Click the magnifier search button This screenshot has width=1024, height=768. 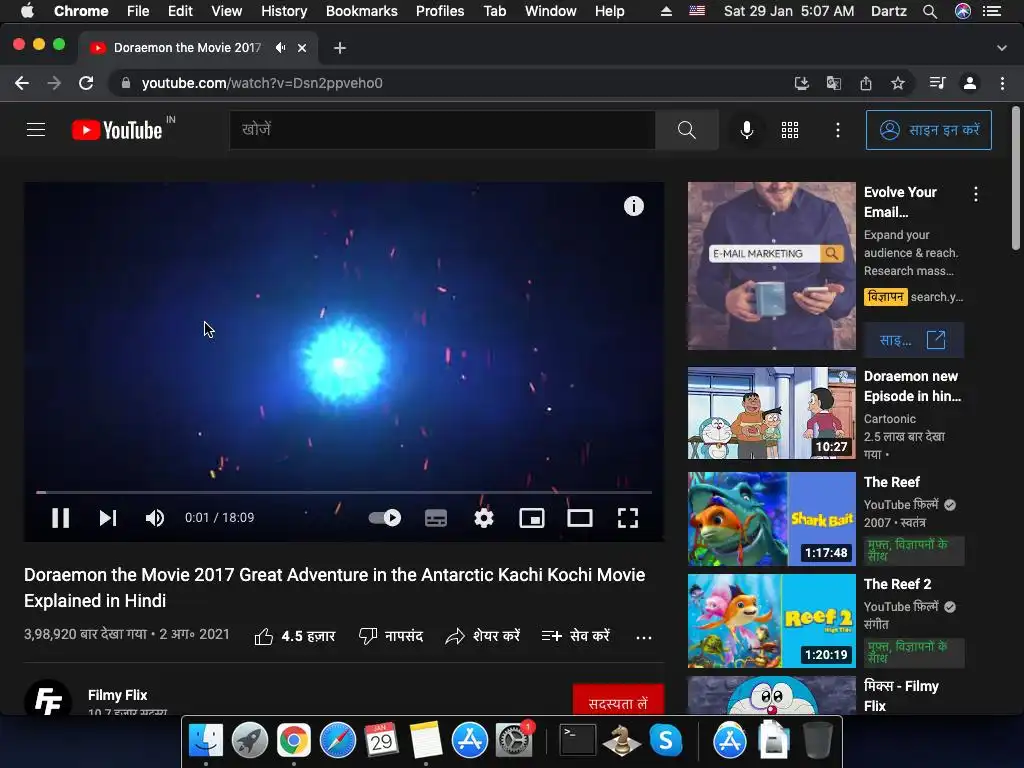click(686, 130)
